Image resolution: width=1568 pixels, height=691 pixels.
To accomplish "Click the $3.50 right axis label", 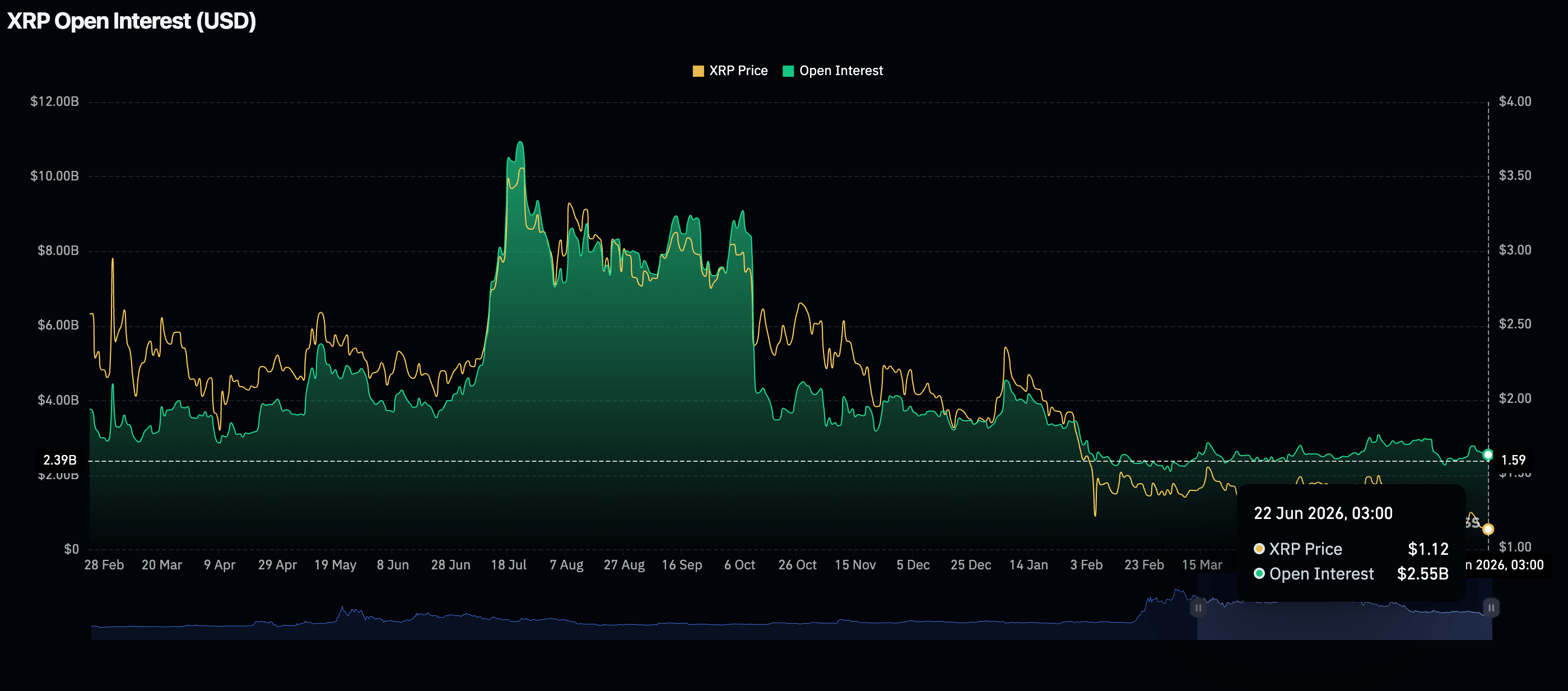I will [x=1515, y=176].
